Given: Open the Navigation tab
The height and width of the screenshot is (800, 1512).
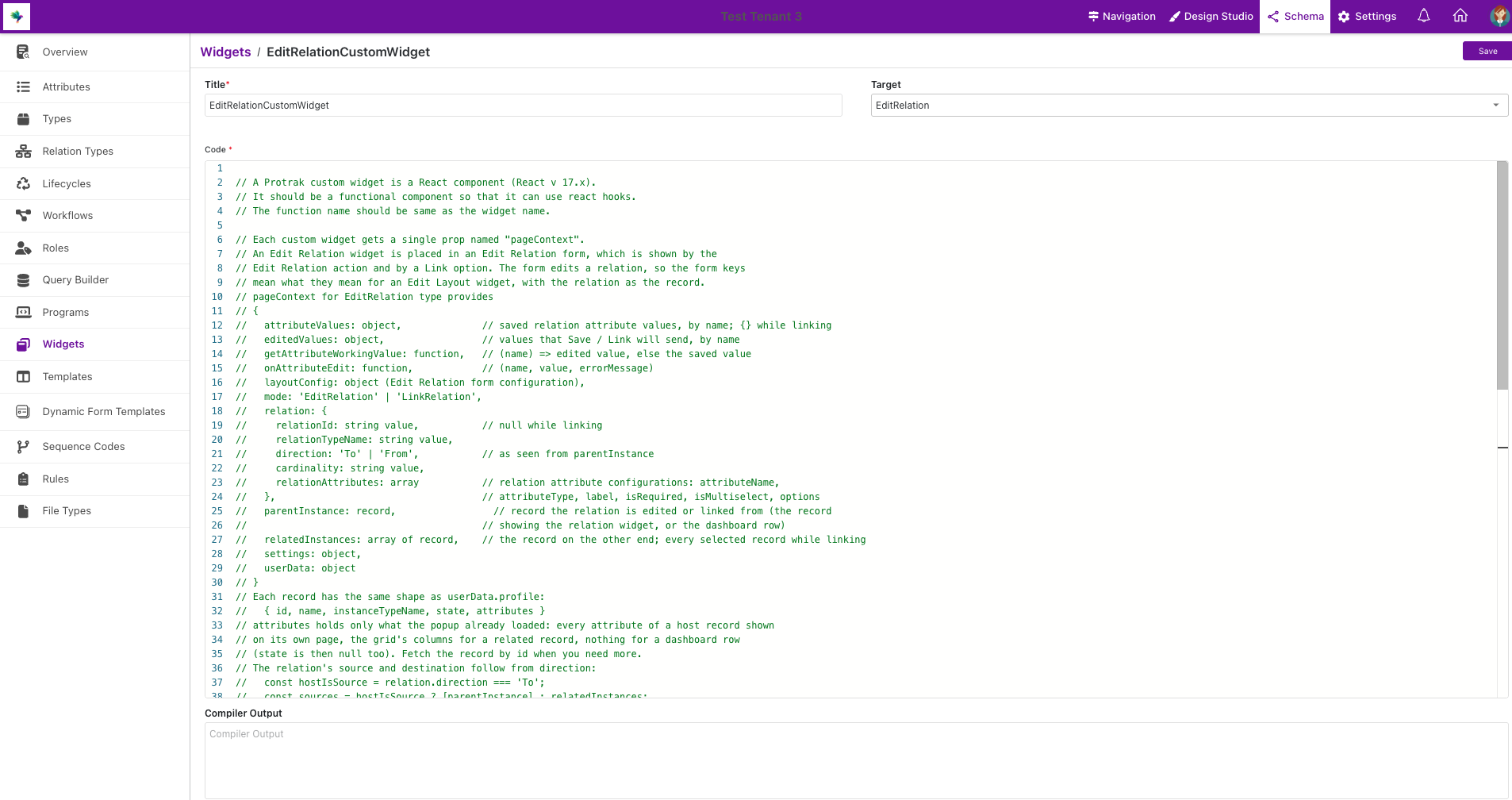Looking at the screenshot, I should tap(1122, 17).
